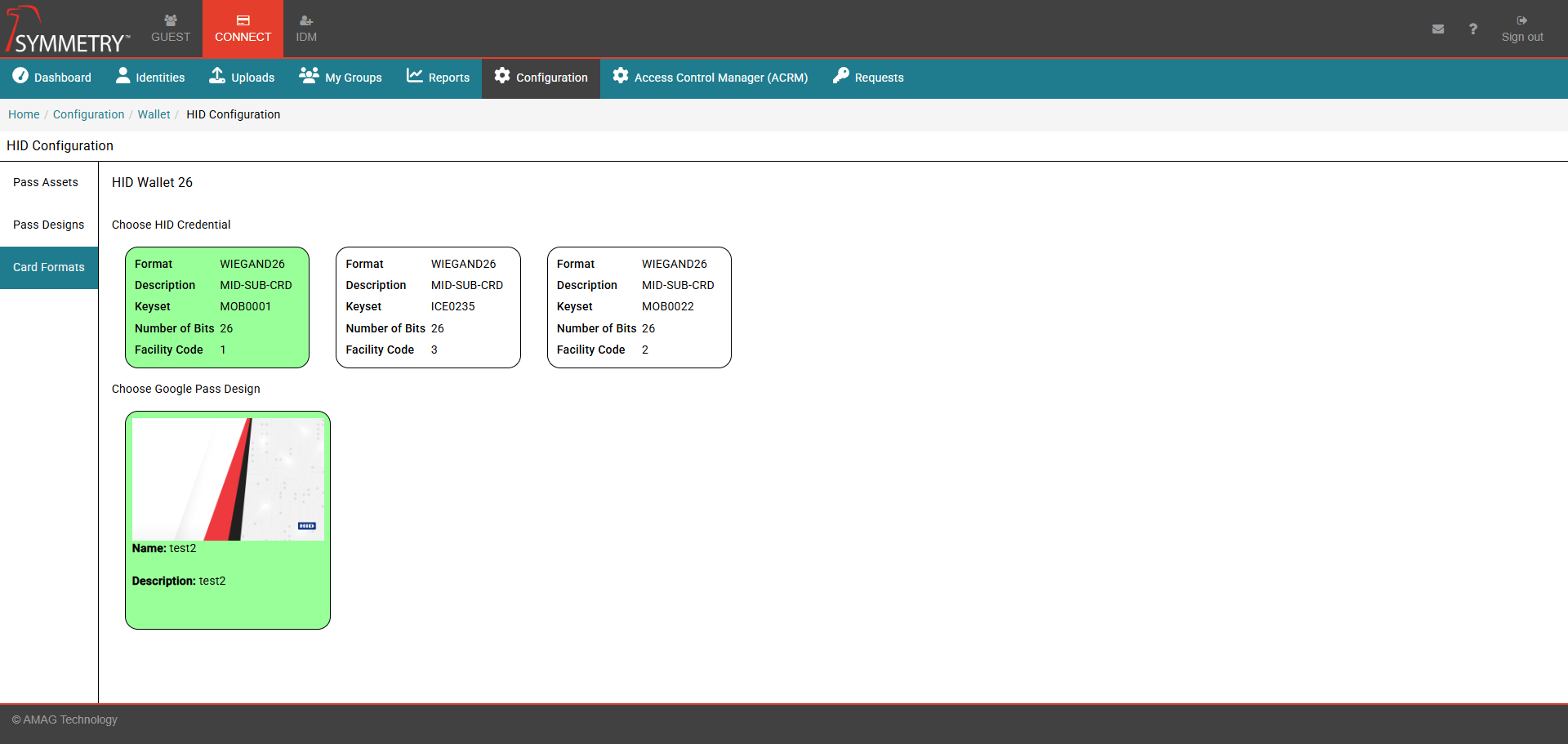The image size is (1568, 744).
Task: Click IDM module label
Action: [x=306, y=37]
